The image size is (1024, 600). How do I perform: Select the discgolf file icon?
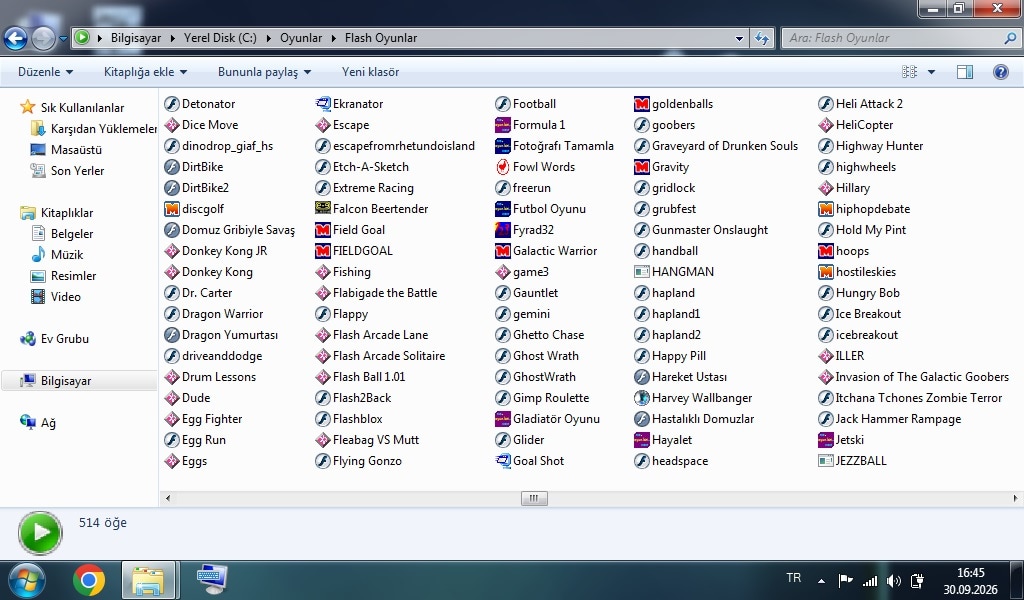point(172,209)
